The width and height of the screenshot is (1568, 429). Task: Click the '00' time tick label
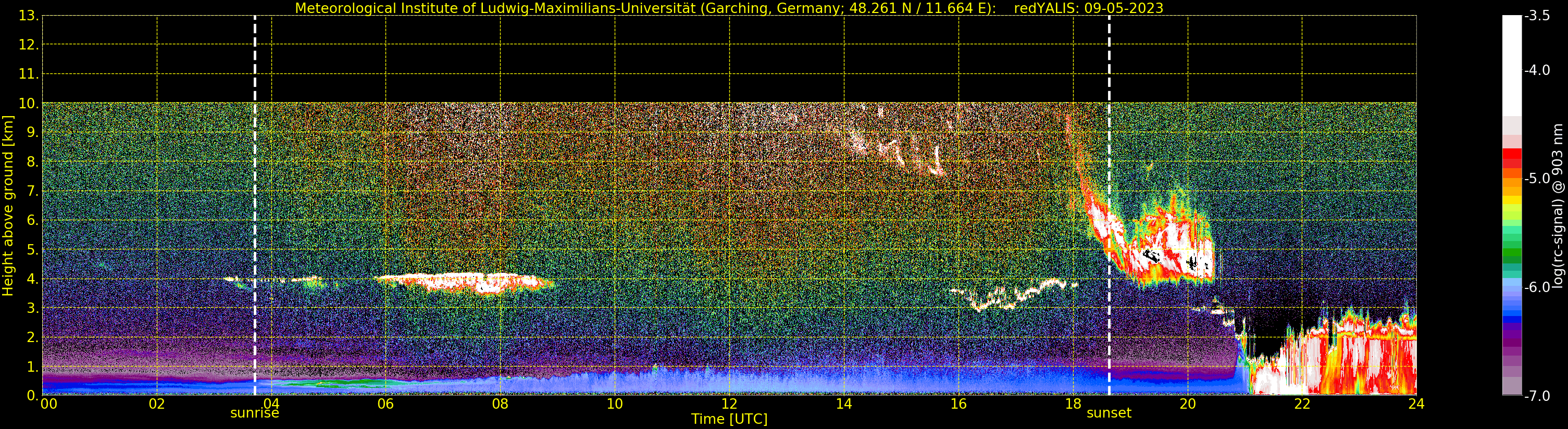[48, 403]
